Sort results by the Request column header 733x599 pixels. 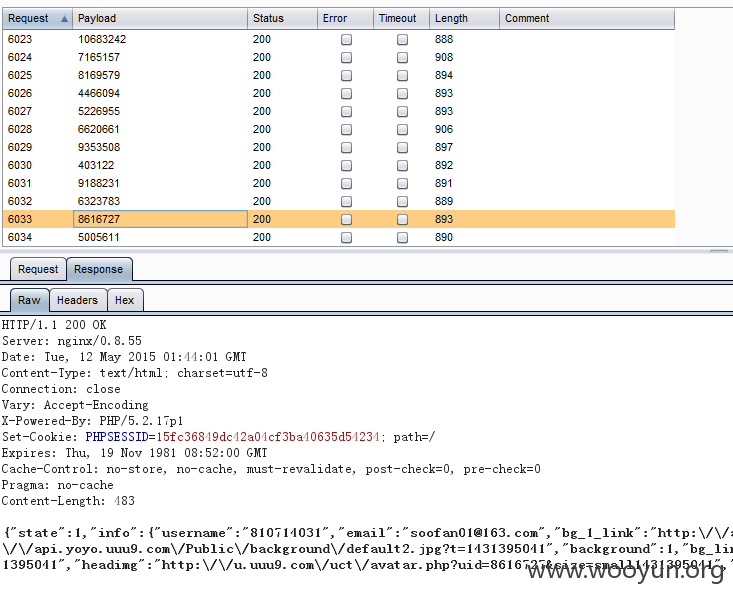click(37, 18)
